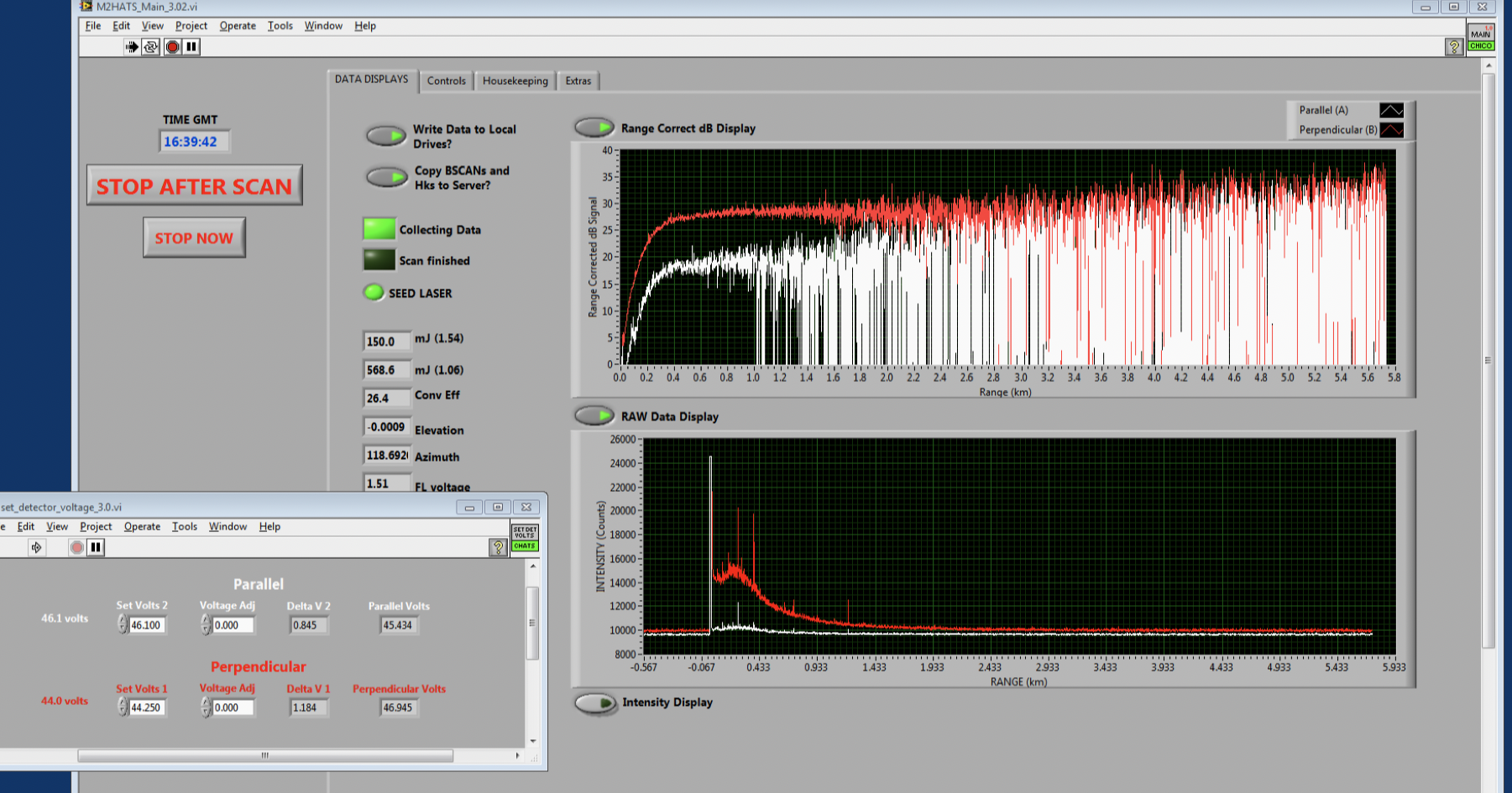Click the Perpendicular (B) legend color swatch

(1391, 130)
